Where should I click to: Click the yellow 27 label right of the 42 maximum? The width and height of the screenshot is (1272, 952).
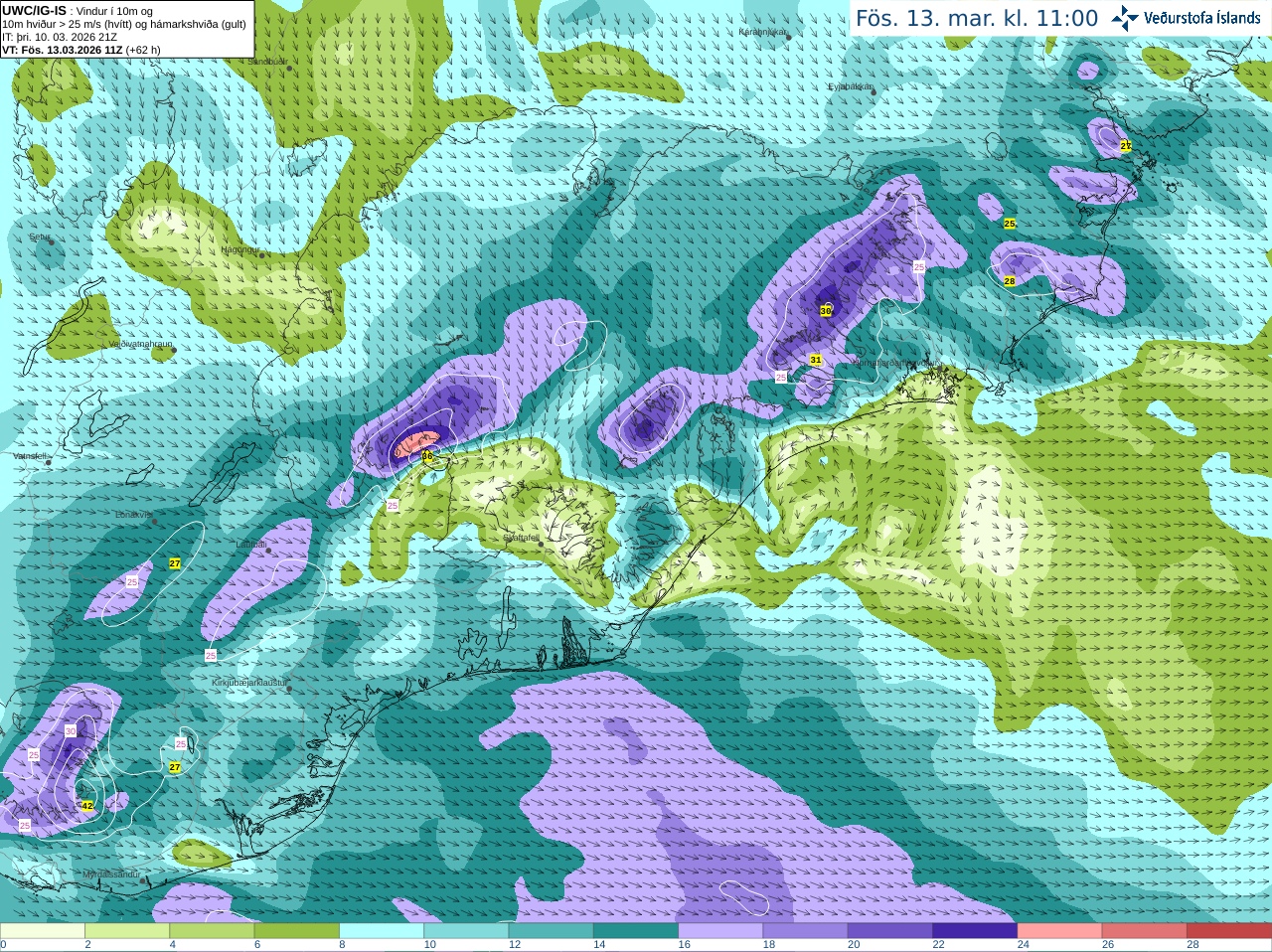[x=175, y=767]
